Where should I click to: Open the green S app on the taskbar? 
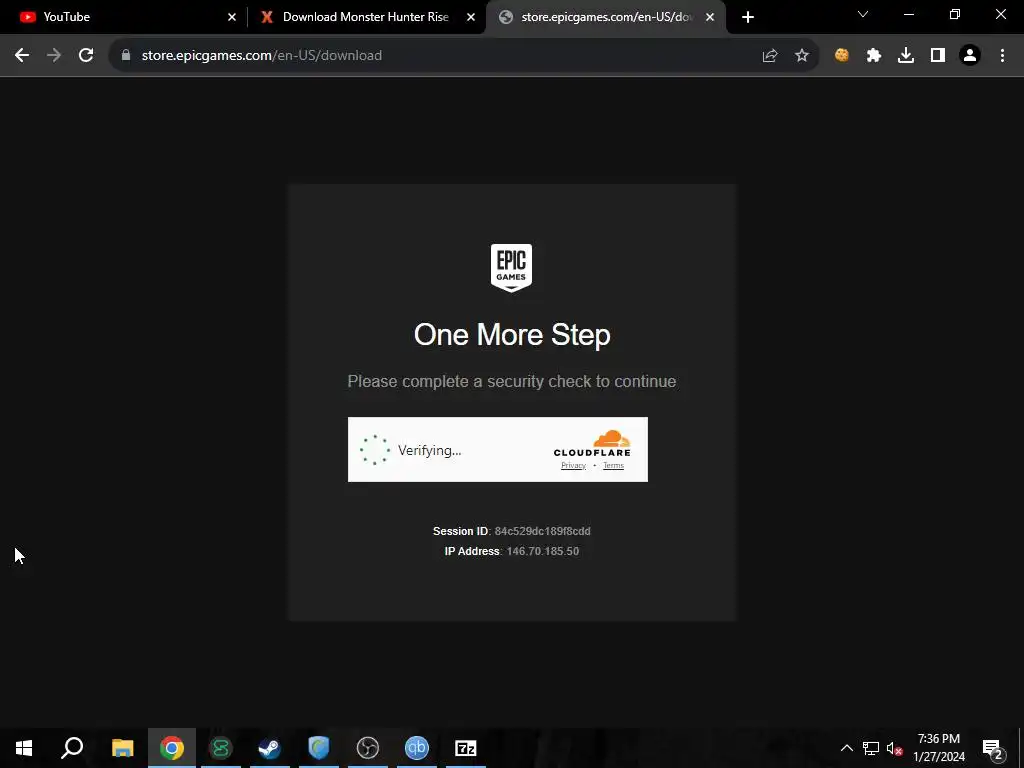(x=221, y=748)
